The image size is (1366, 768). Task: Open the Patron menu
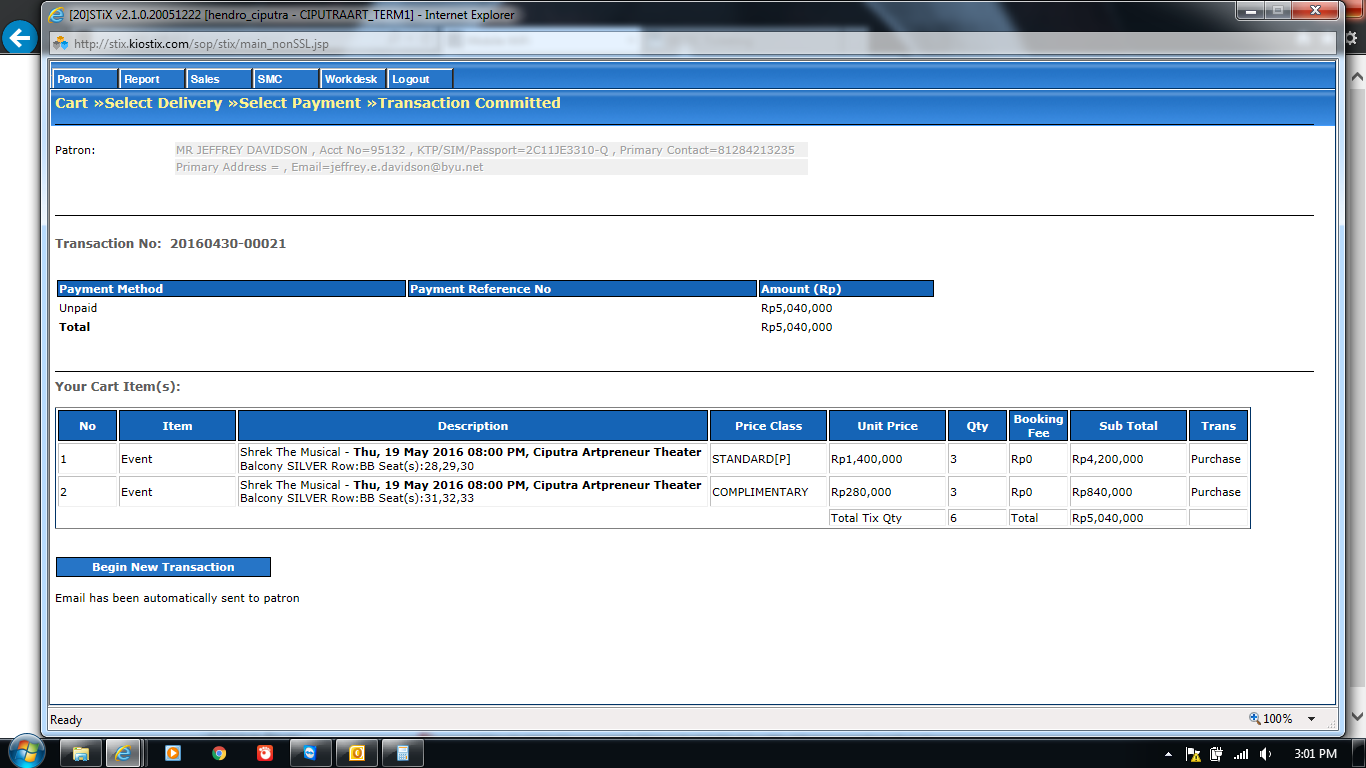click(84, 79)
